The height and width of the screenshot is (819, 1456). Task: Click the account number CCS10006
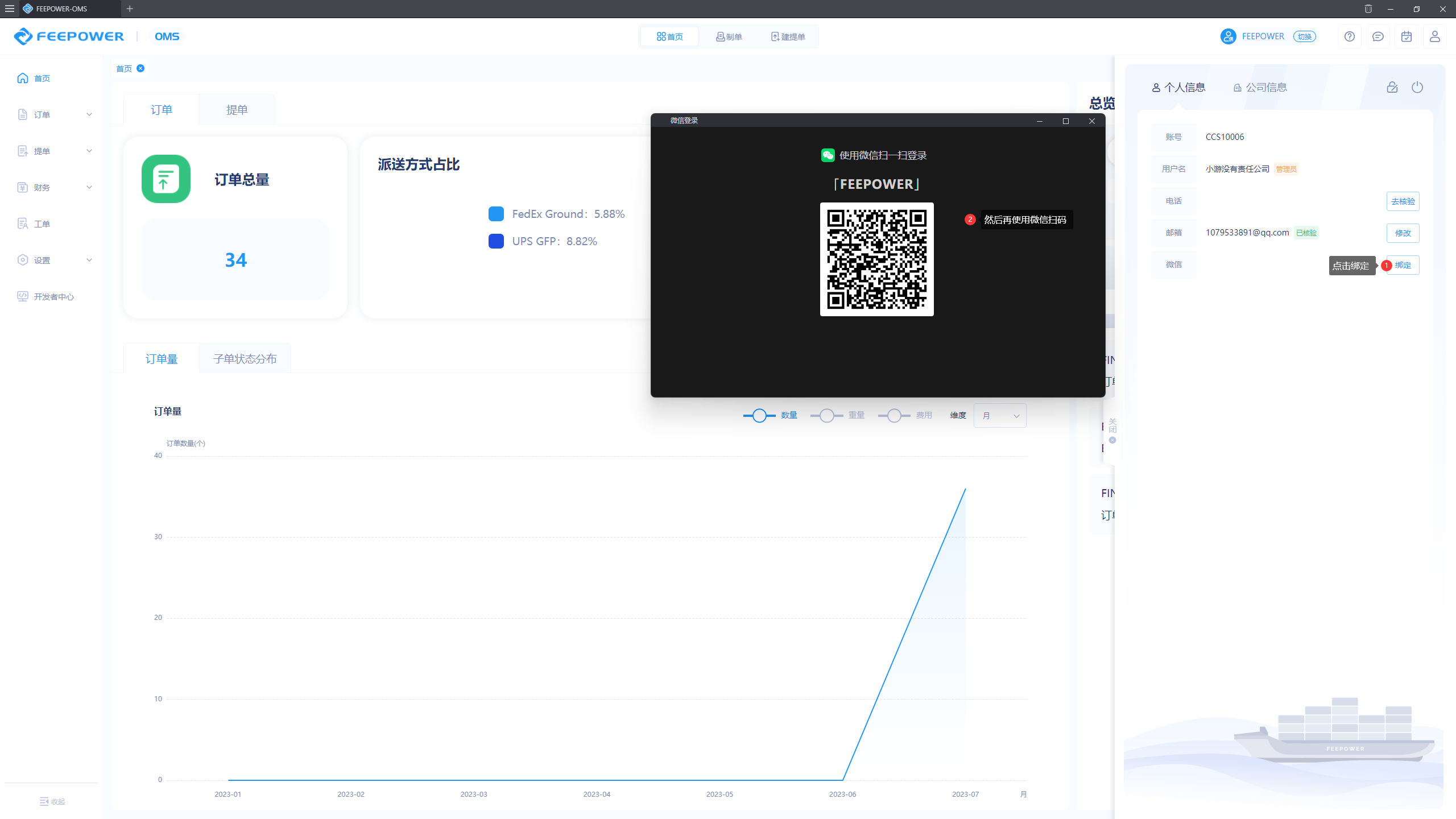pos(1225,137)
